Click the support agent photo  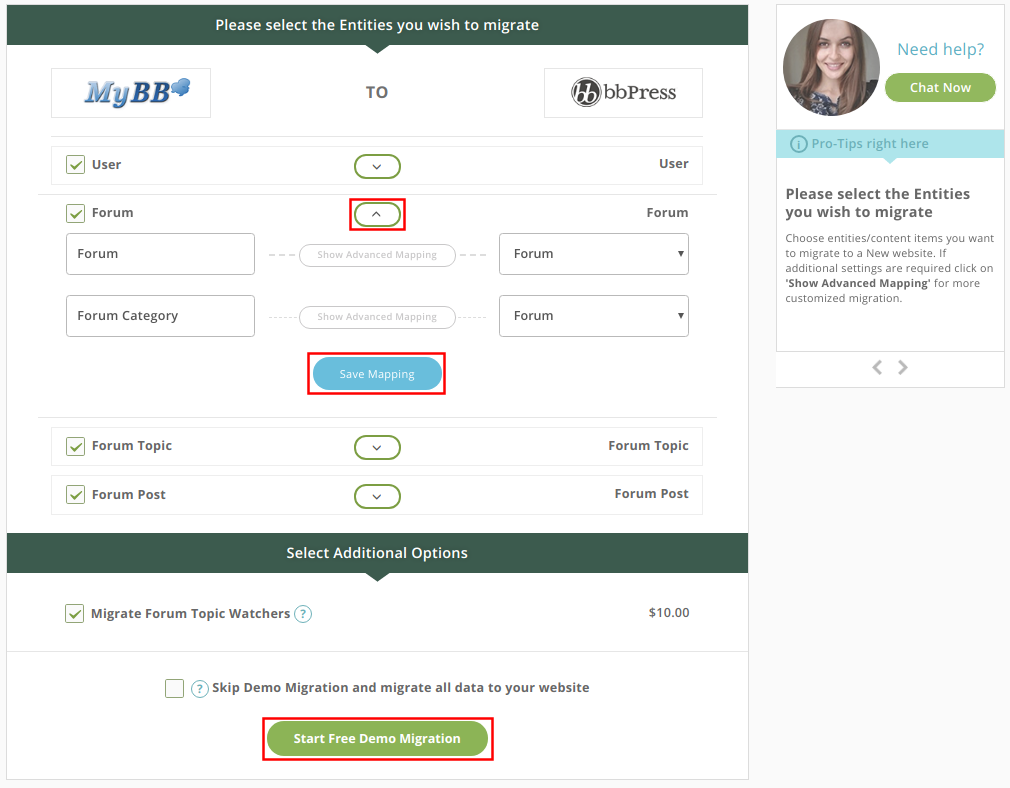[831, 67]
